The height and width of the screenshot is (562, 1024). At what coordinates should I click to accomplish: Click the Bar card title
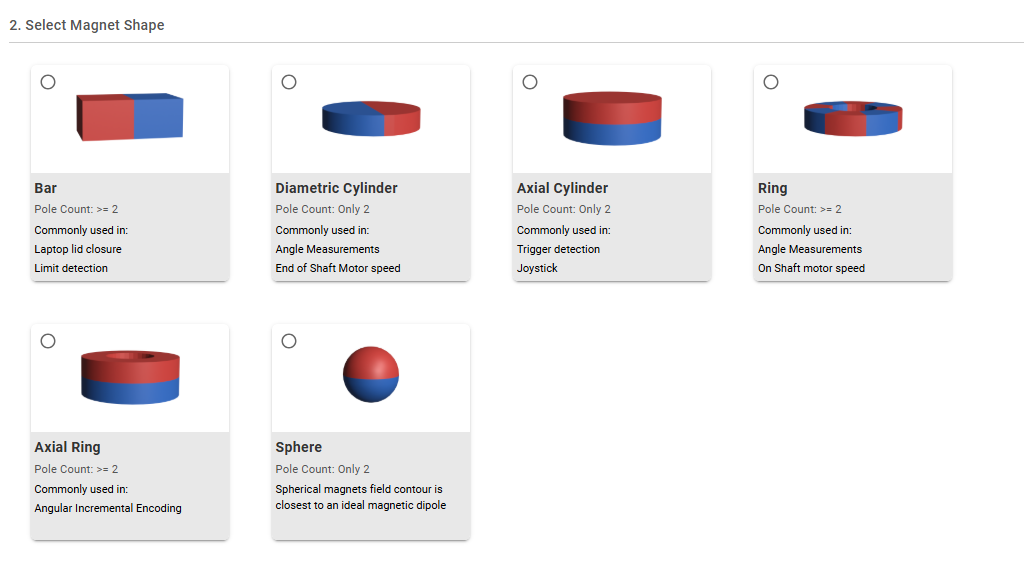click(46, 188)
